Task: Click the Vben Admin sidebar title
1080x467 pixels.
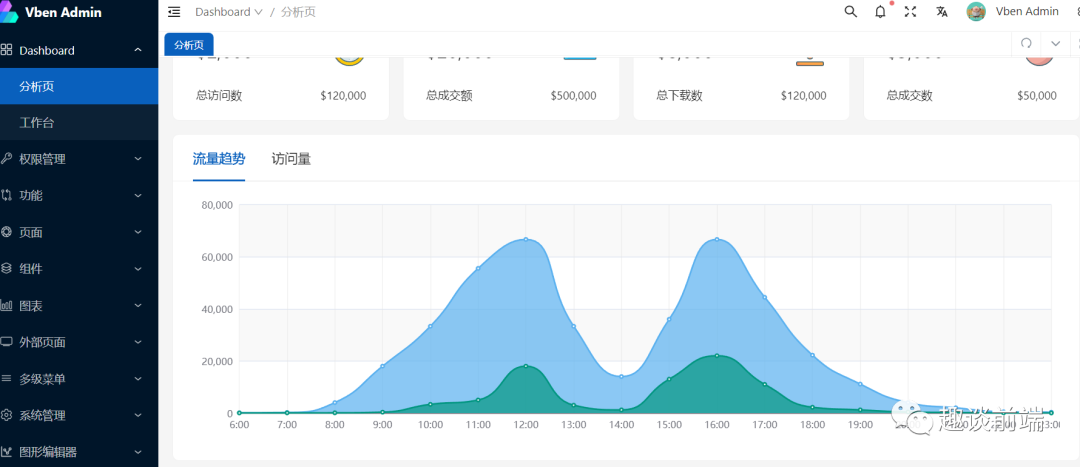Action: point(63,12)
